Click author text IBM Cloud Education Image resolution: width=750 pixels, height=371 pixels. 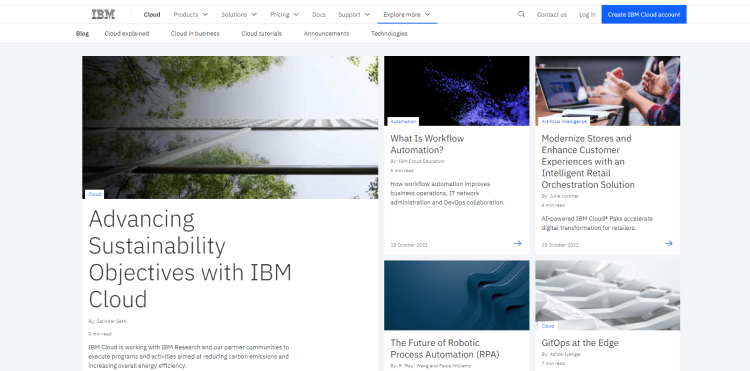click(418, 161)
